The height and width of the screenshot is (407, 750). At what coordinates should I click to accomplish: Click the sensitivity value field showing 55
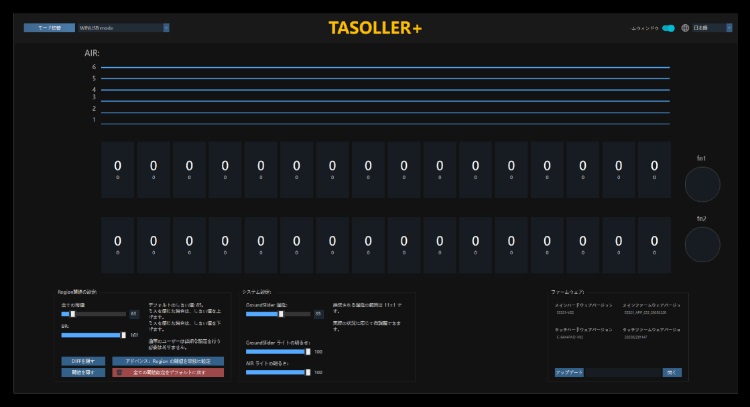coord(318,314)
